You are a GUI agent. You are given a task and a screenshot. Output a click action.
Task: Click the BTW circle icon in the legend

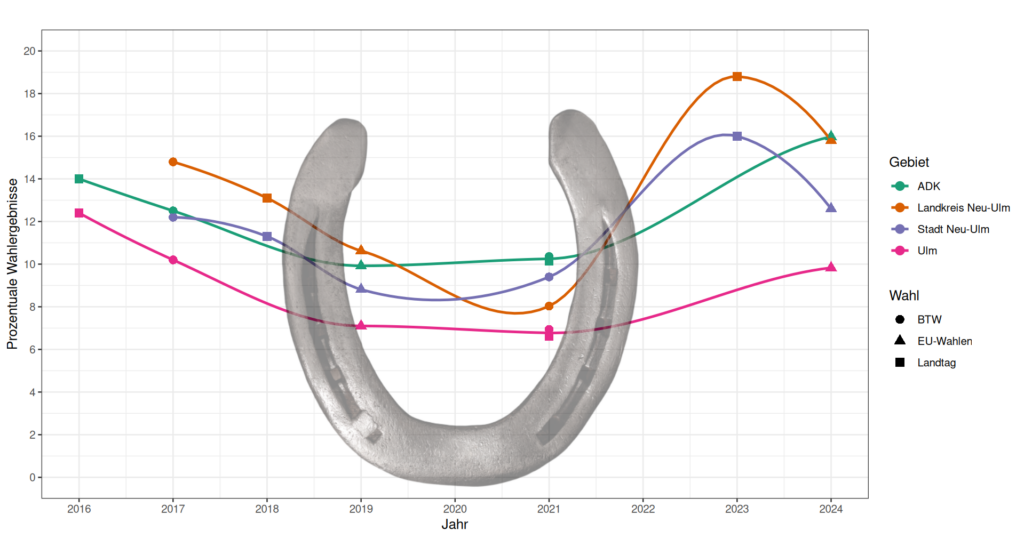click(x=900, y=319)
